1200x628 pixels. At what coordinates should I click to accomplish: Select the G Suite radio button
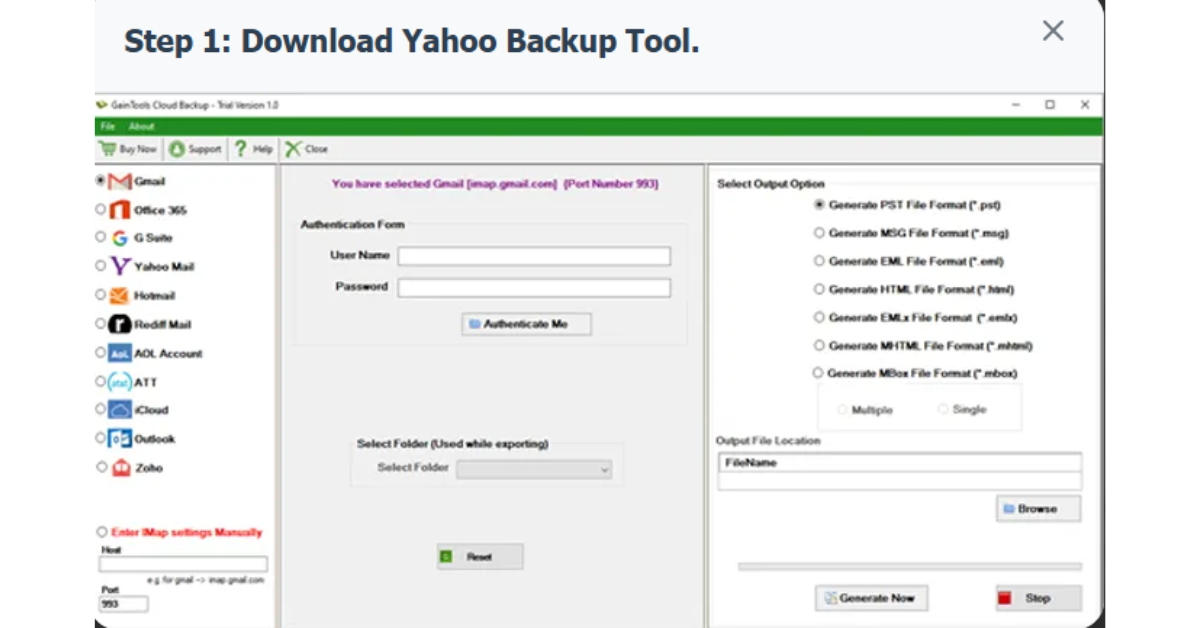[100, 237]
